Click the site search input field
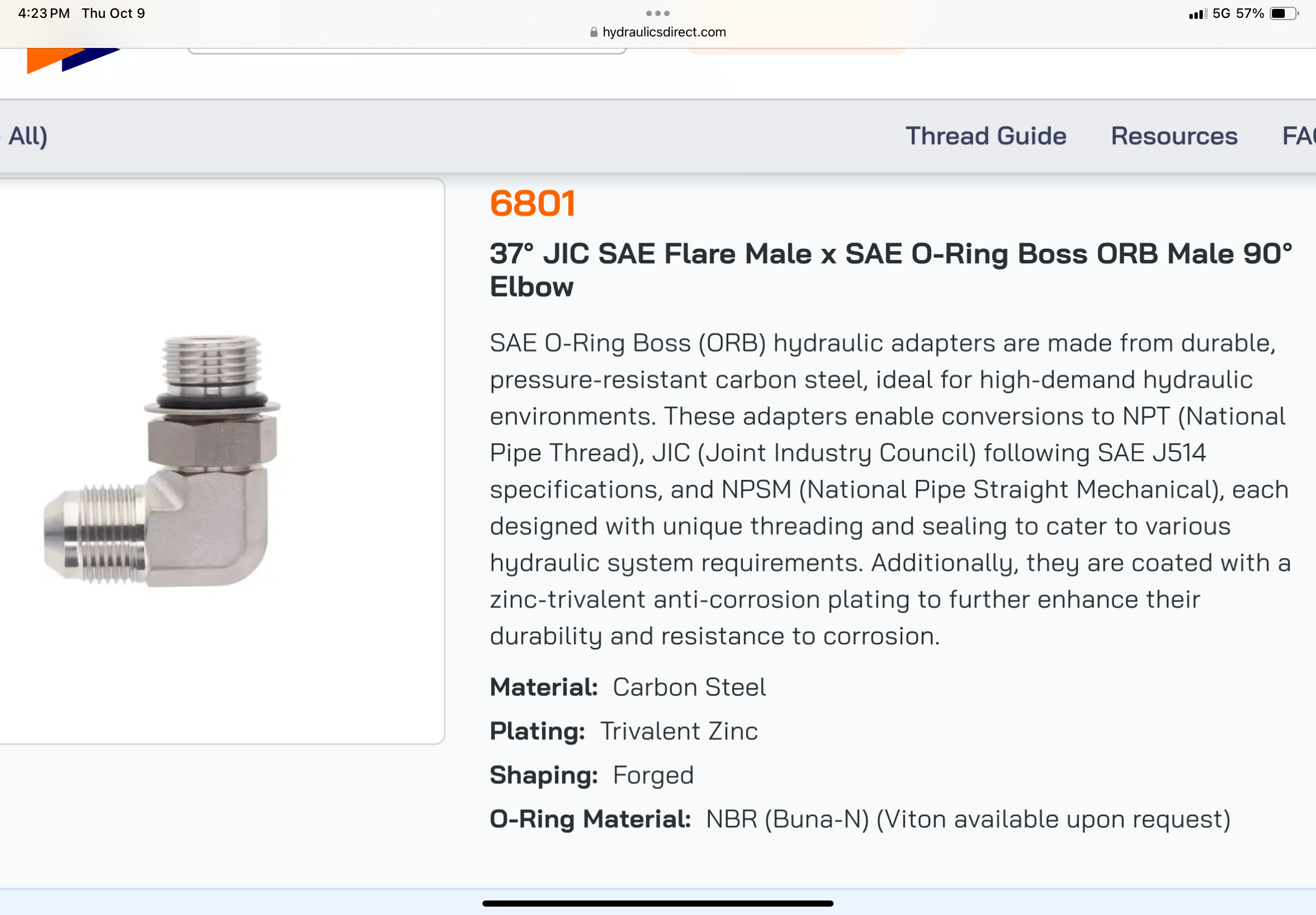The image size is (1316, 915). pos(407,51)
